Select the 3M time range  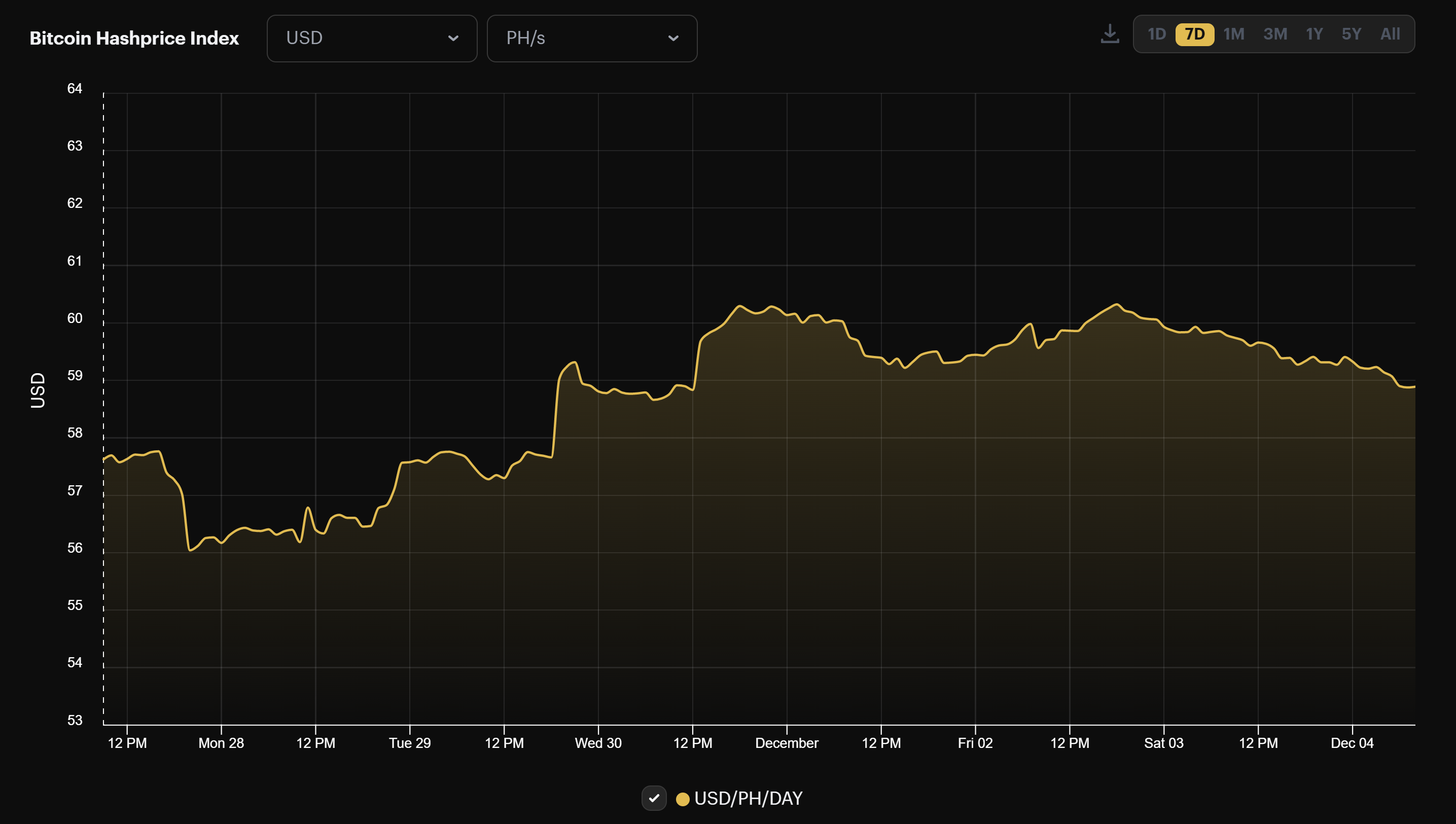1275,34
